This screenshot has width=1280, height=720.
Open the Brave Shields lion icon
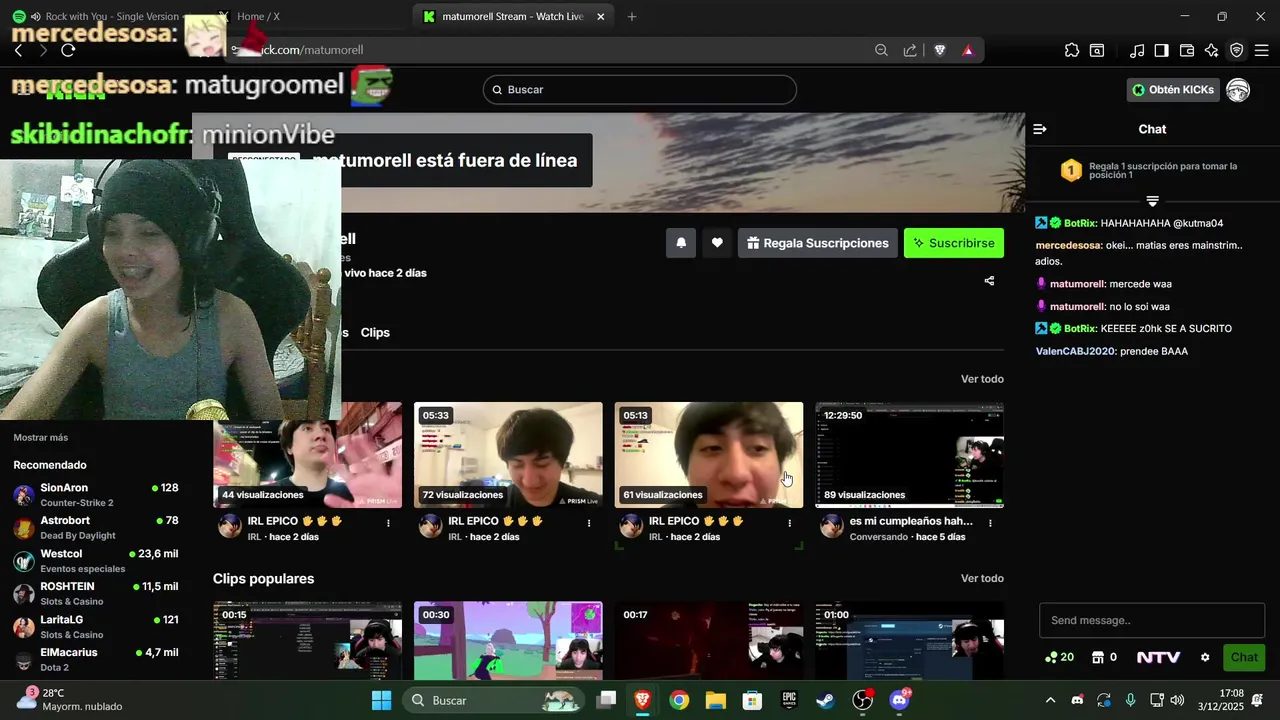pyautogui.click(x=940, y=50)
